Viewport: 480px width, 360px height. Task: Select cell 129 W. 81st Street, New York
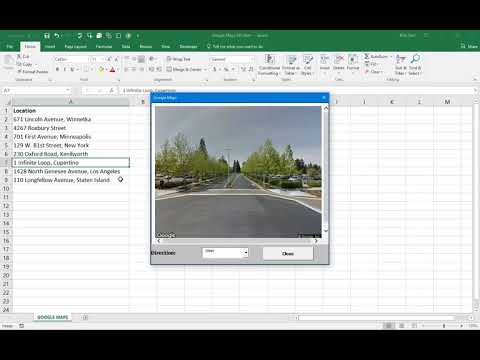click(x=71, y=145)
